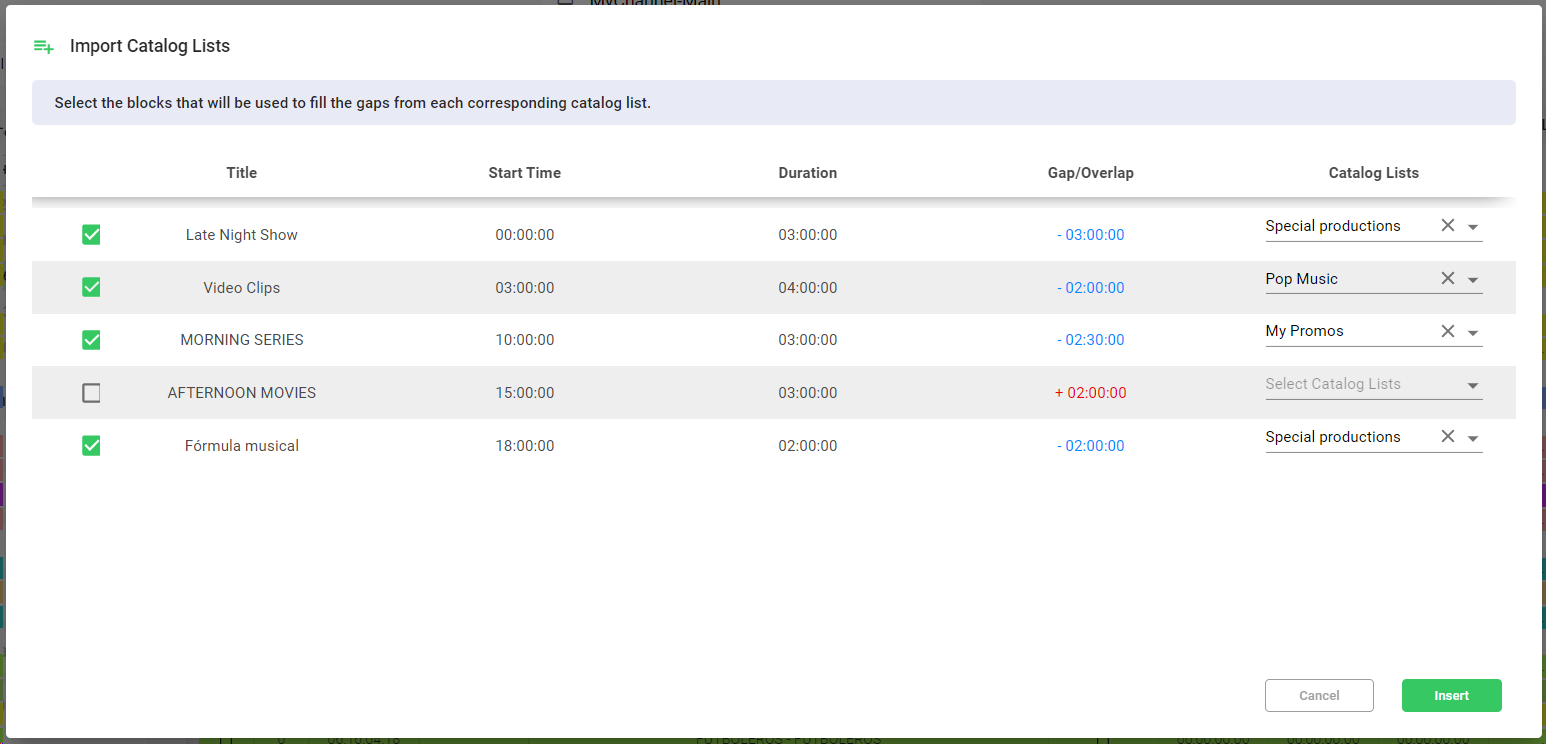Deselect the Fórmula musical checkbox

pyautogui.click(x=91, y=446)
